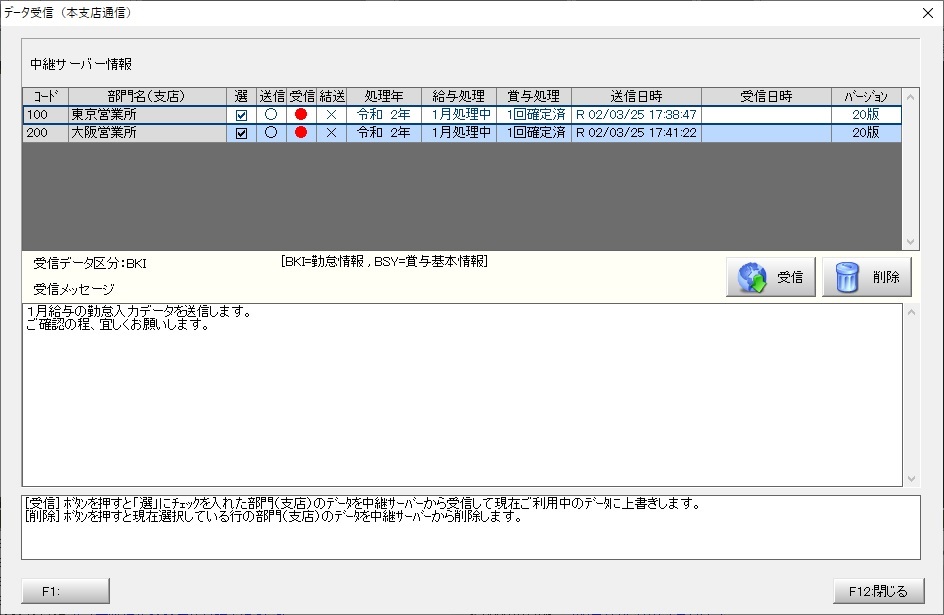The image size is (944, 615).
Task: Select the 東京営業所 row name cell
Action: tap(148, 114)
